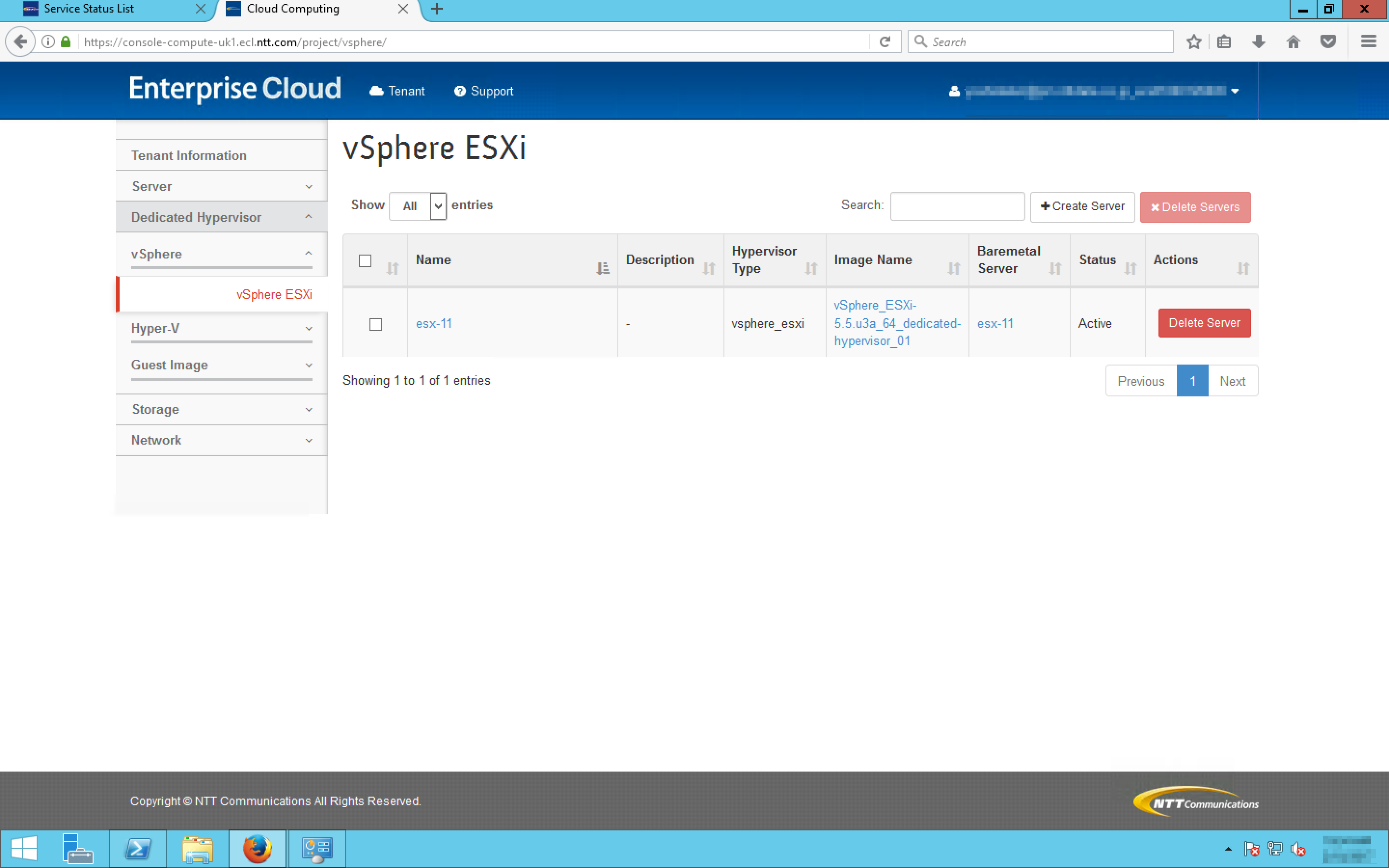This screenshot has width=1389, height=868.
Task: Show hidden system tray icons
Action: click(1228, 849)
